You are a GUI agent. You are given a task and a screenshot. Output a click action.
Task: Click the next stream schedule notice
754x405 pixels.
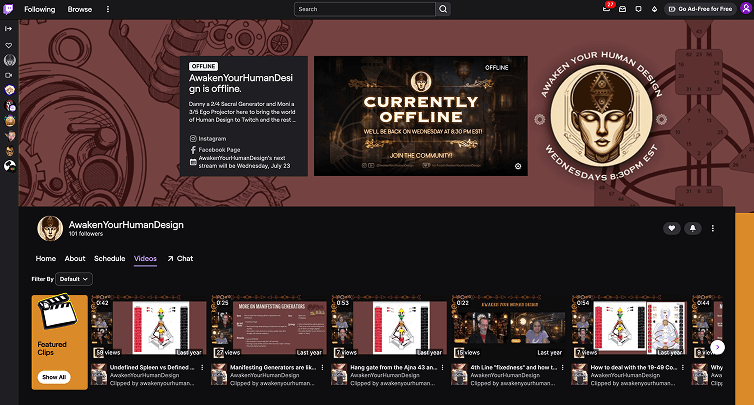(240, 162)
